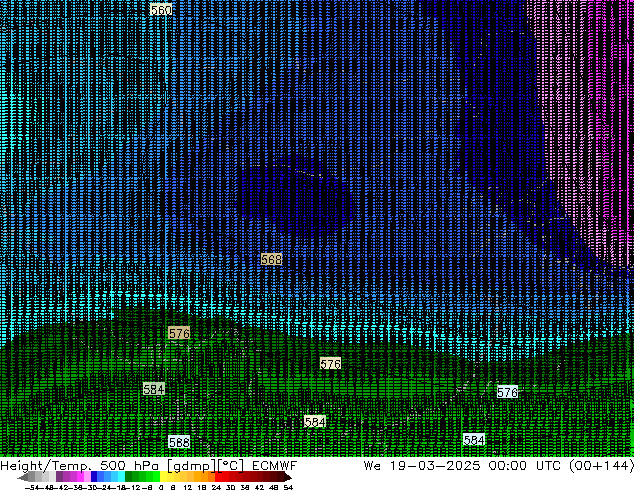The height and width of the screenshot is (490, 634).
Task: Click the '[gdmp]' unit label
Action: pos(192,466)
